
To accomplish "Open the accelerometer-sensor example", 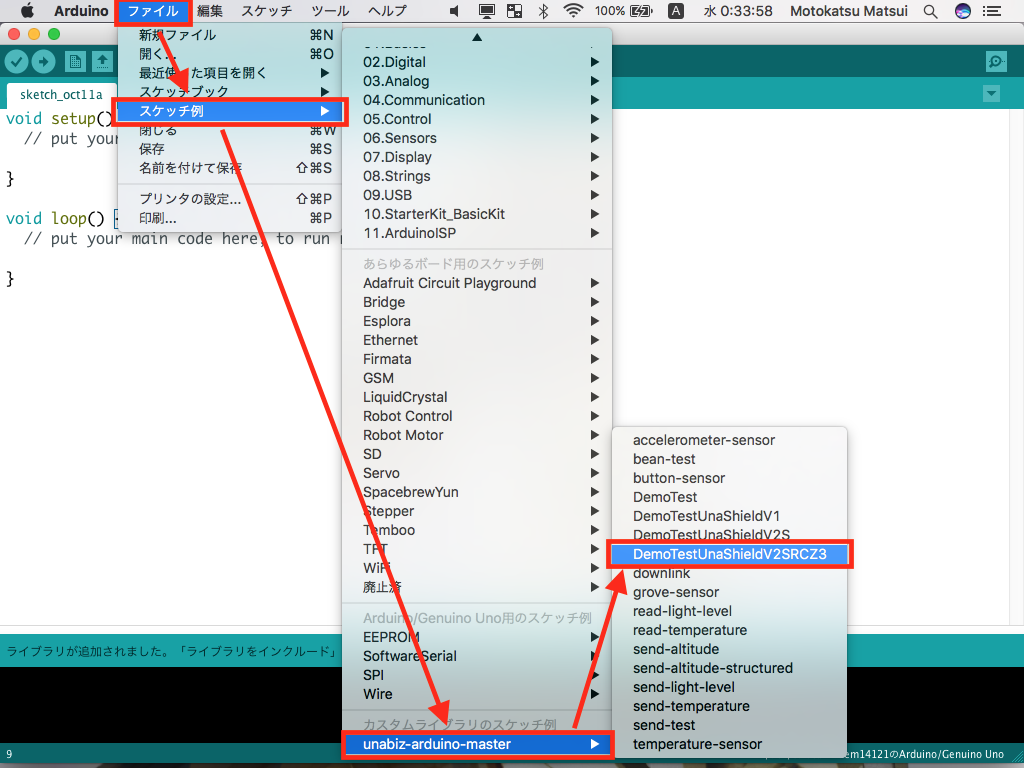I will click(x=729, y=440).
